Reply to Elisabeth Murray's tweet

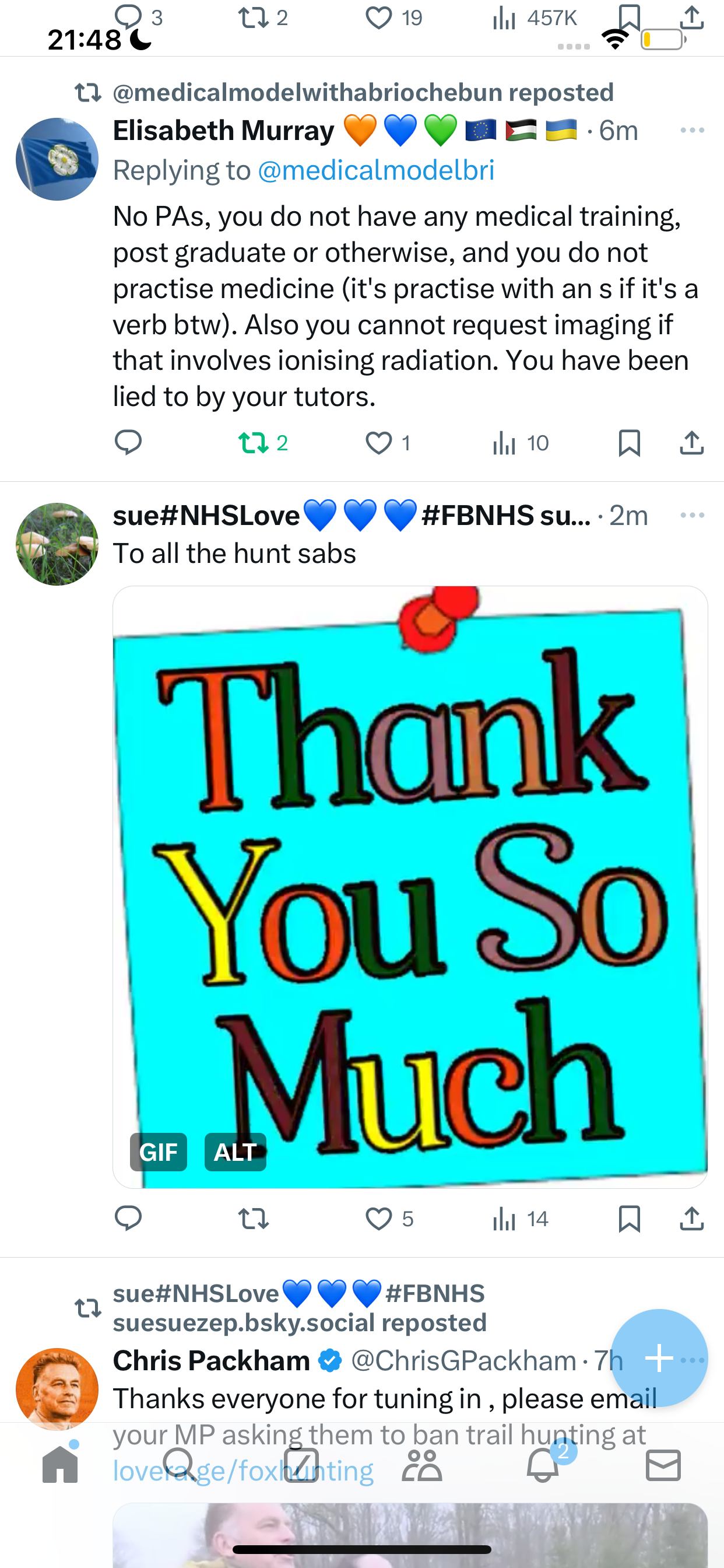[128, 443]
